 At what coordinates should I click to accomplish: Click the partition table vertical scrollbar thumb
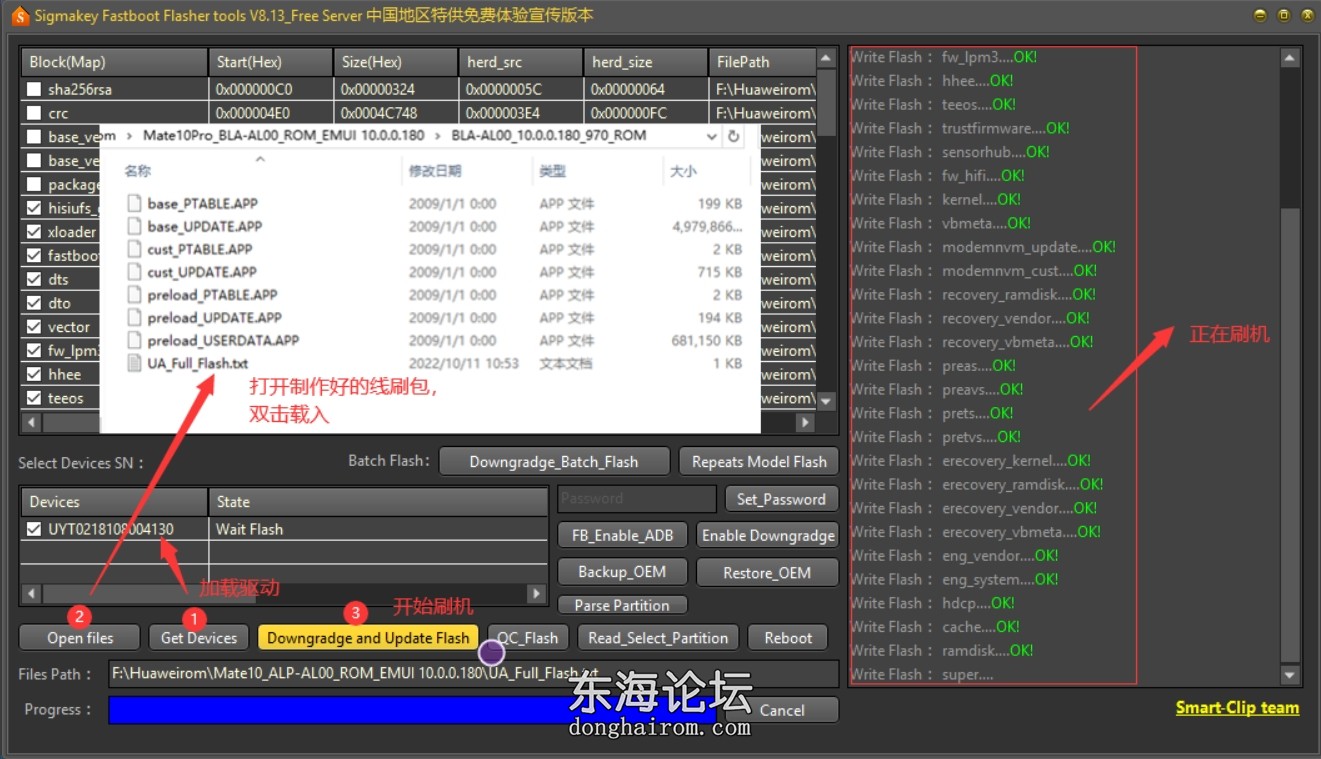pos(826,103)
